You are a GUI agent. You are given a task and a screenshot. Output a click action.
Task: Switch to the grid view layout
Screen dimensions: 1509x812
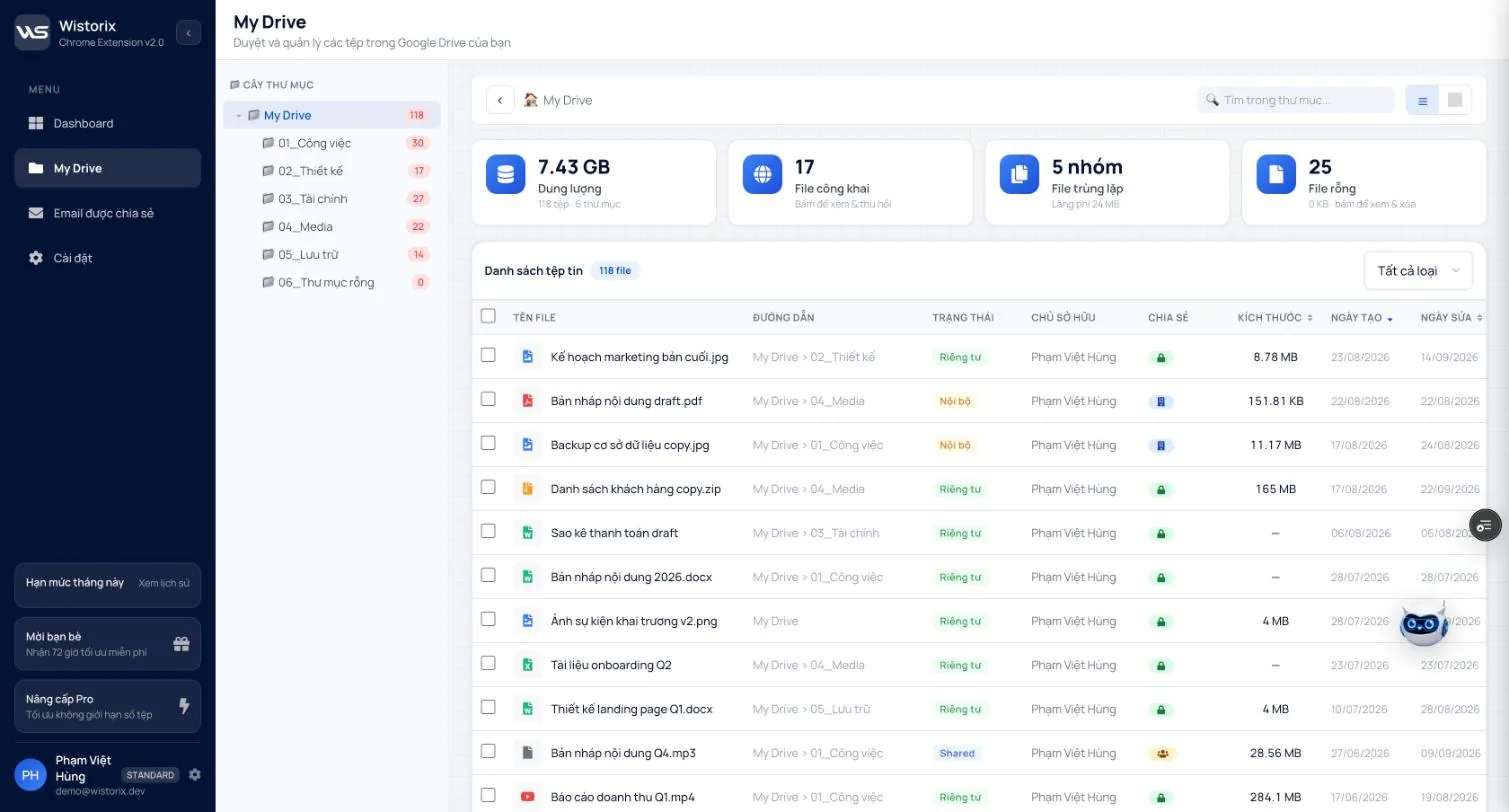click(1455, 100)
